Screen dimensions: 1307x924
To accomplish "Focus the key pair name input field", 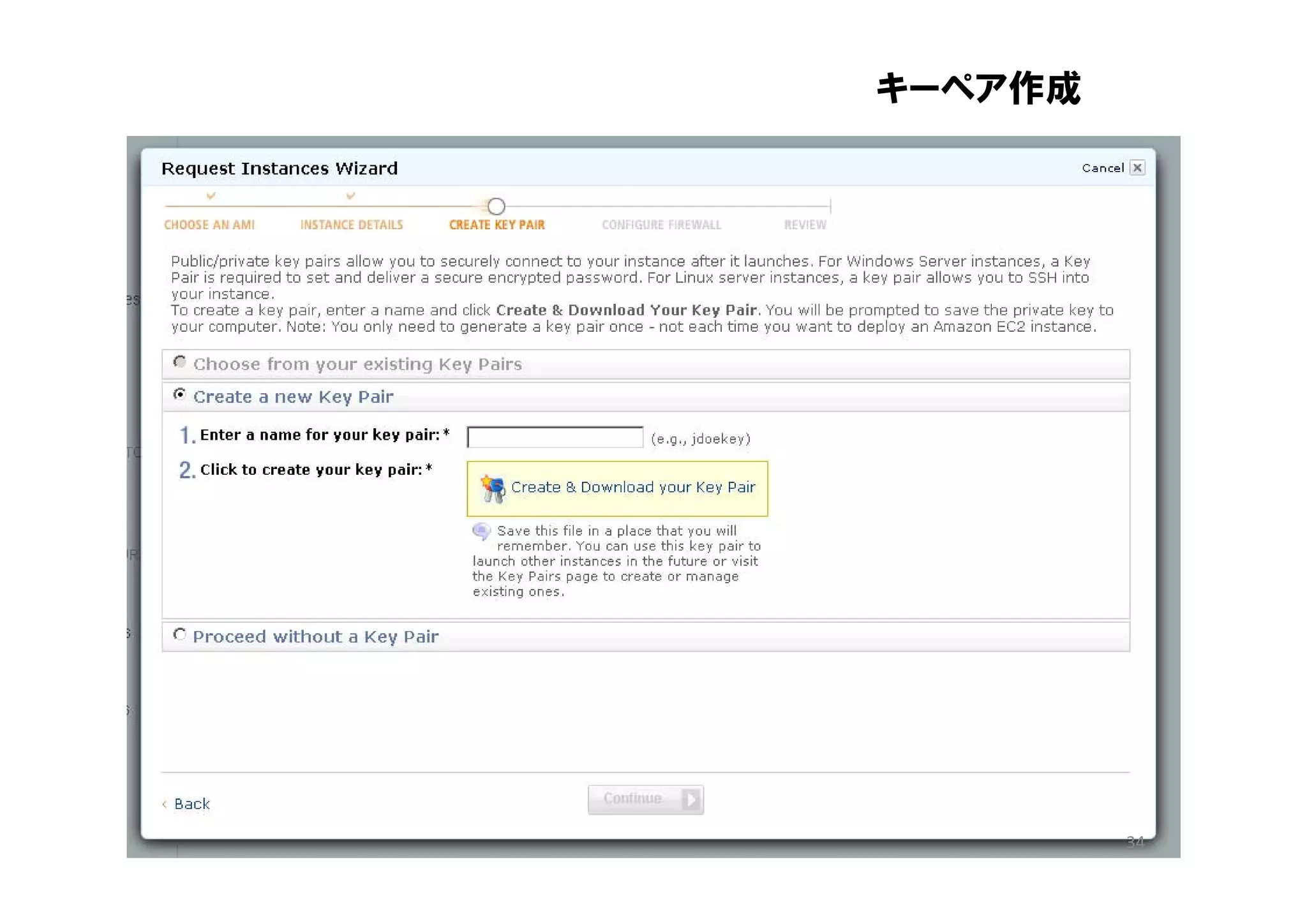I will (555, 438).
